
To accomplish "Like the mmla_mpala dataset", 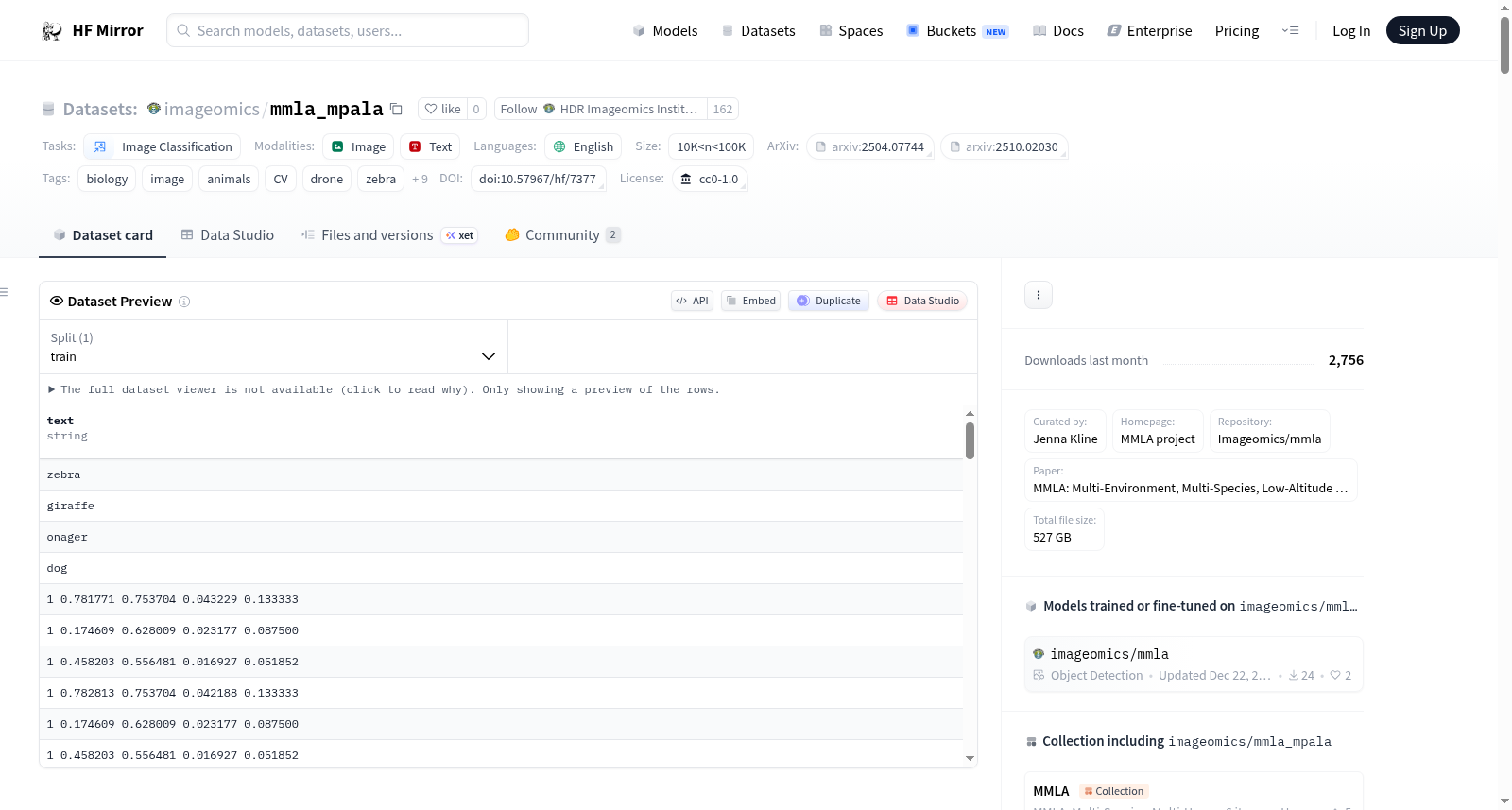I will pyautogui.click(x=442, y=109).
